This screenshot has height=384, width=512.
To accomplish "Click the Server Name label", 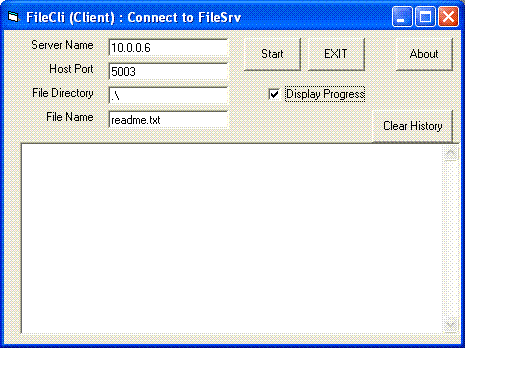I will pos(62,45).
